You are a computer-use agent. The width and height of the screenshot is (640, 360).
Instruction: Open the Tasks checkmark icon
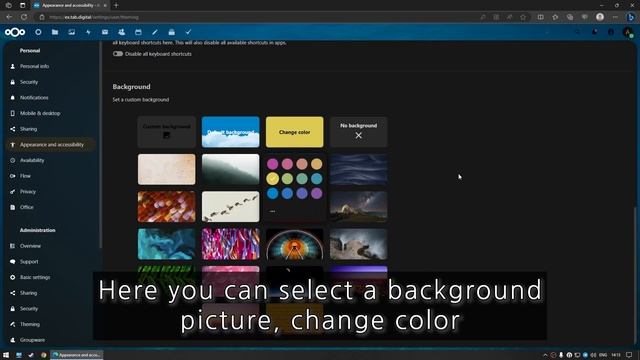click(188, 32)
